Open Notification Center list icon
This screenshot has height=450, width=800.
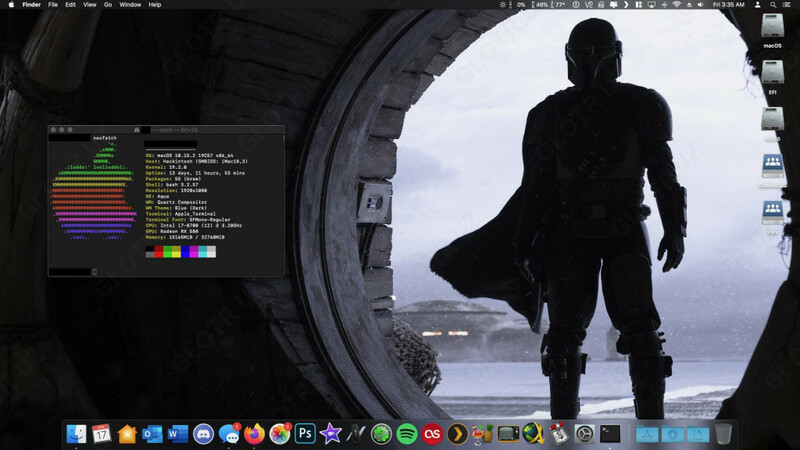[x=786, y=5]
